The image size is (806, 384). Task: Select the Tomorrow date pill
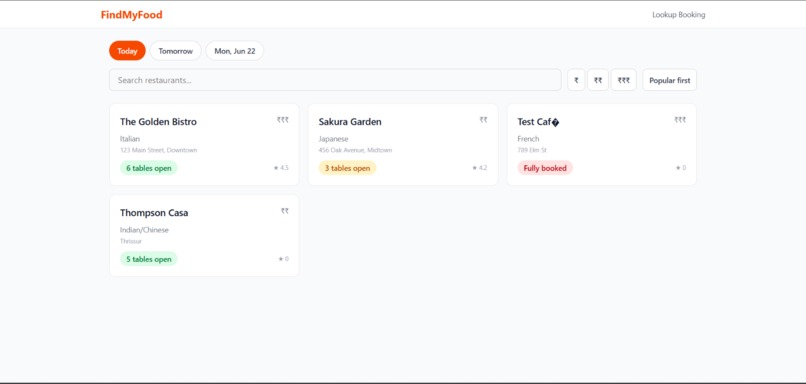pyautogui.click(x=175, y=51)
